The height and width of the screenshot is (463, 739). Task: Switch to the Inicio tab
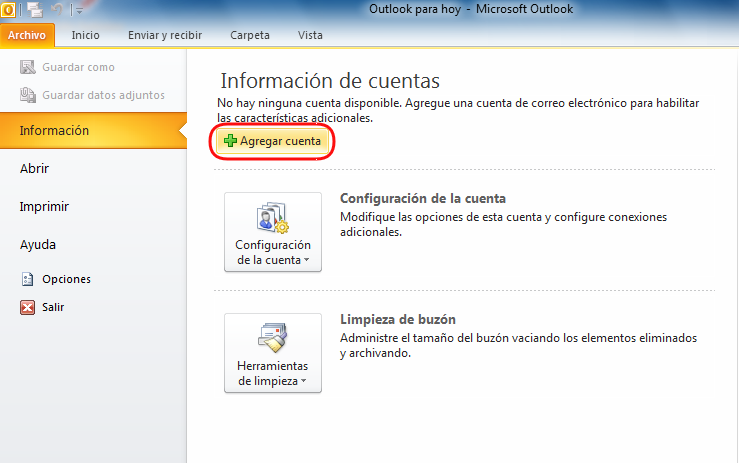point(85,35)
